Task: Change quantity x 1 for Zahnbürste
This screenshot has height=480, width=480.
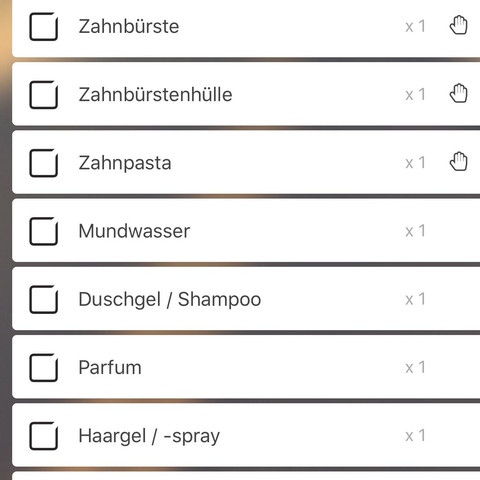Action: [x=415, y=26]
